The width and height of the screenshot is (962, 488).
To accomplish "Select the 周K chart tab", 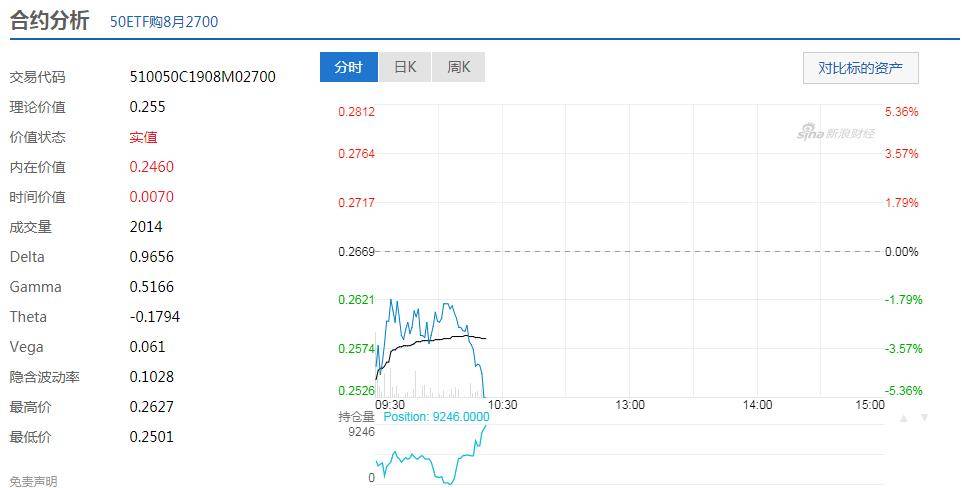I will tap(459, 67).
